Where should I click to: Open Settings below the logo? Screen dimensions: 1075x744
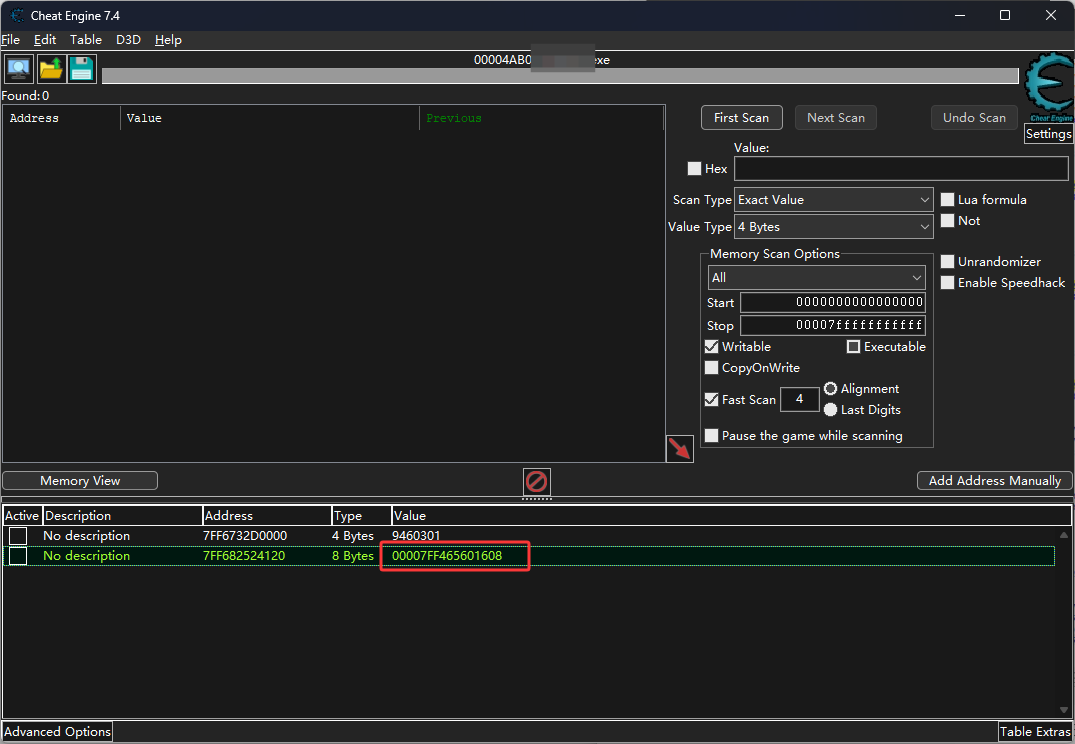click(x=1048, y=134)
